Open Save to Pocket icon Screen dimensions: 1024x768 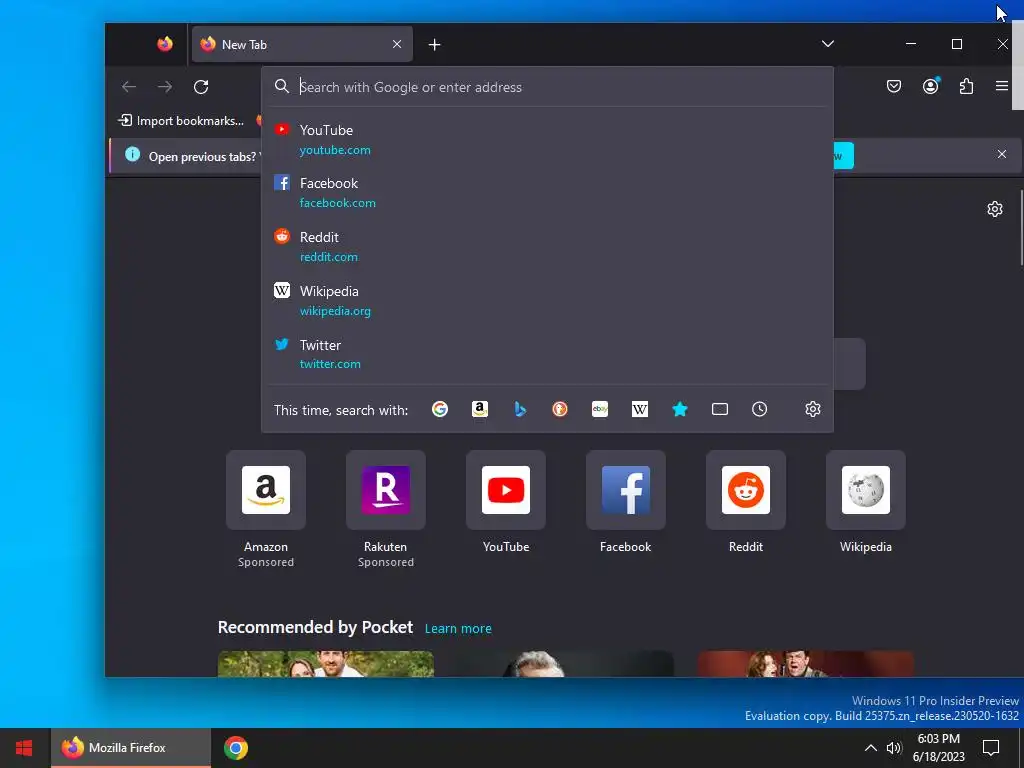[894, 86]
